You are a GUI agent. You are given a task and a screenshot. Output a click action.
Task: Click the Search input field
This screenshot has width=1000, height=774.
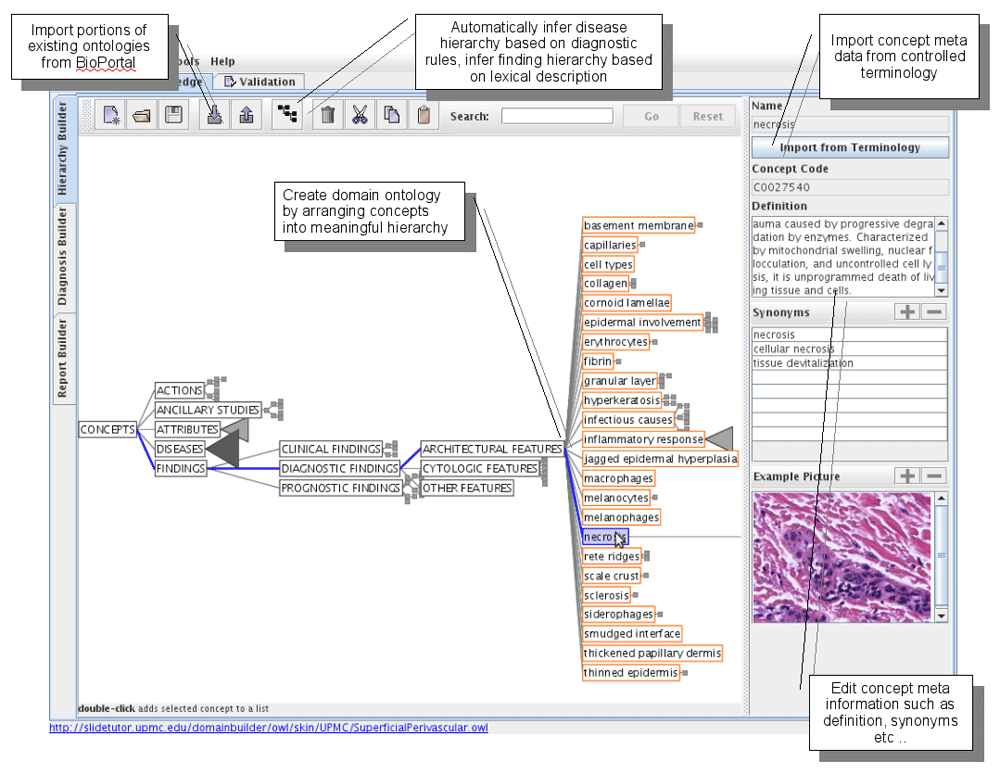point(557,116)
